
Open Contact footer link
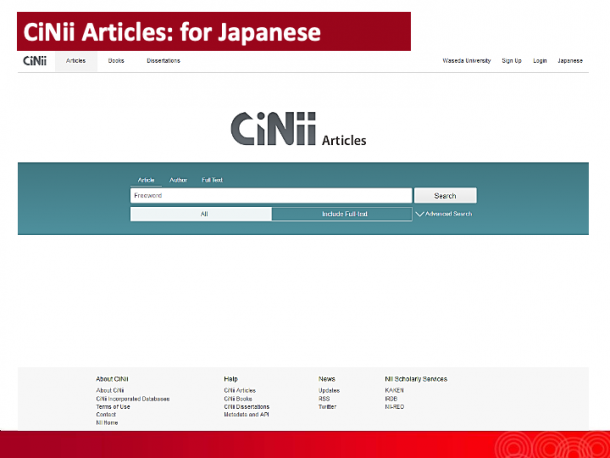(106, 414)
